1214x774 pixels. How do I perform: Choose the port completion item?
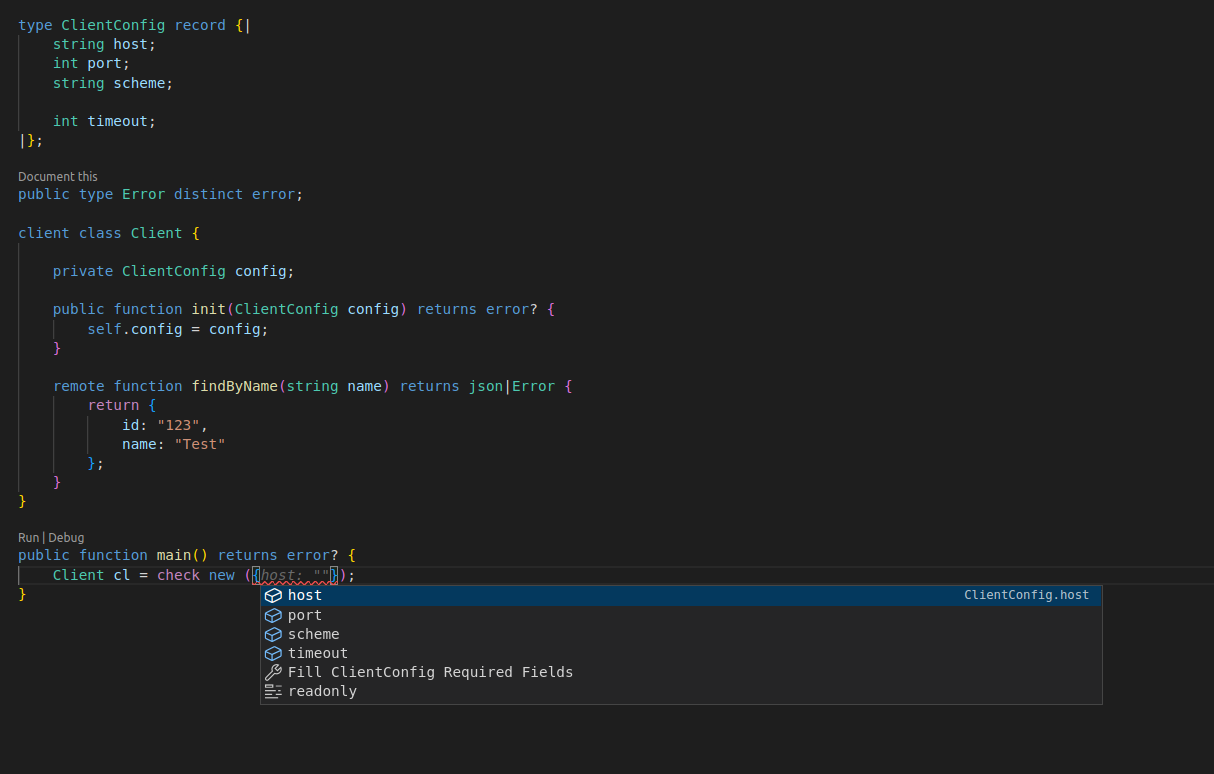tap(681, 615)
